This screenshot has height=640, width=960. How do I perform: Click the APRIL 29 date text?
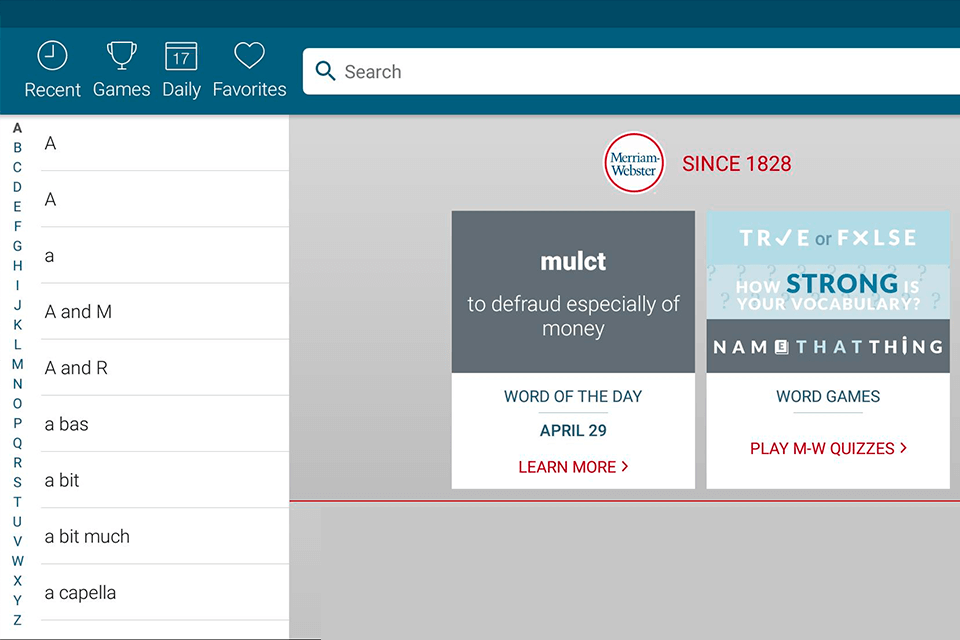573,431
